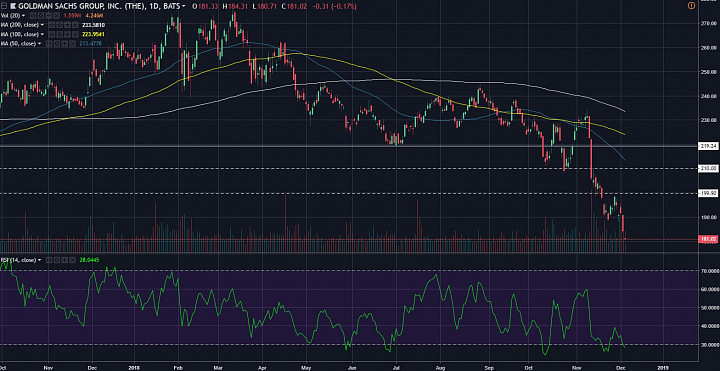The image size is (720, 371).
Task: Remove the Vol (20) indicator with X icon
Action: point(56,15)
